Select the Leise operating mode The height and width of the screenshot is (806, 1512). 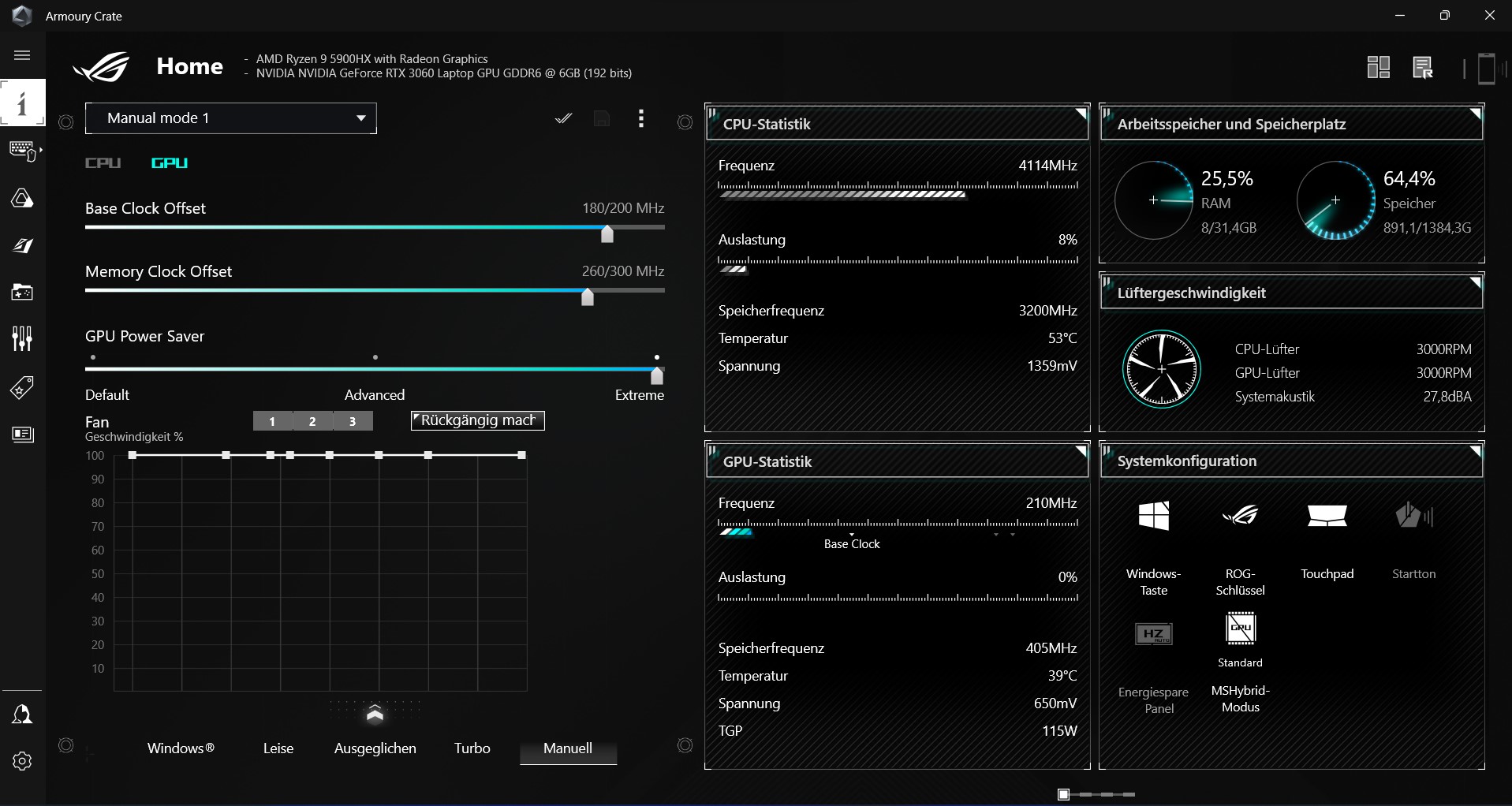coord(278,748)
